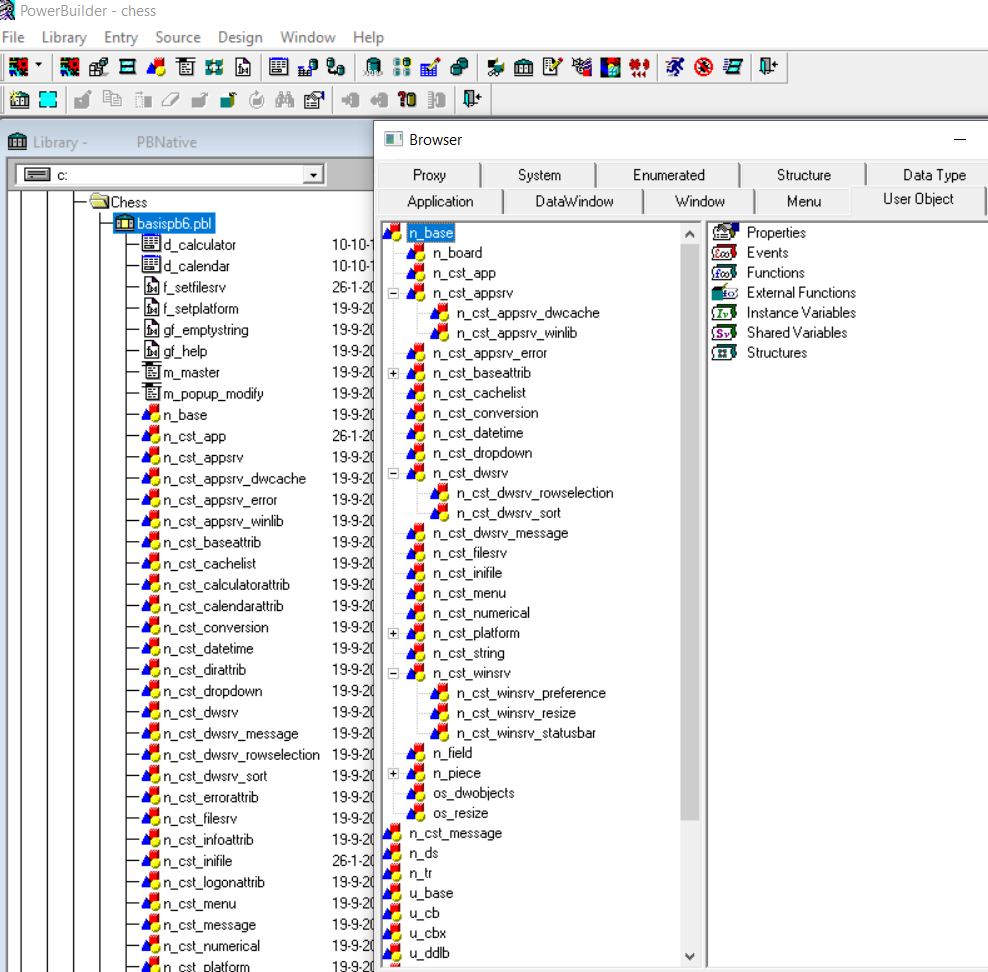Viewport: 988px width, 972px height.
Task: Select Instance Variables in the right pane
Action: coord(800,312)
